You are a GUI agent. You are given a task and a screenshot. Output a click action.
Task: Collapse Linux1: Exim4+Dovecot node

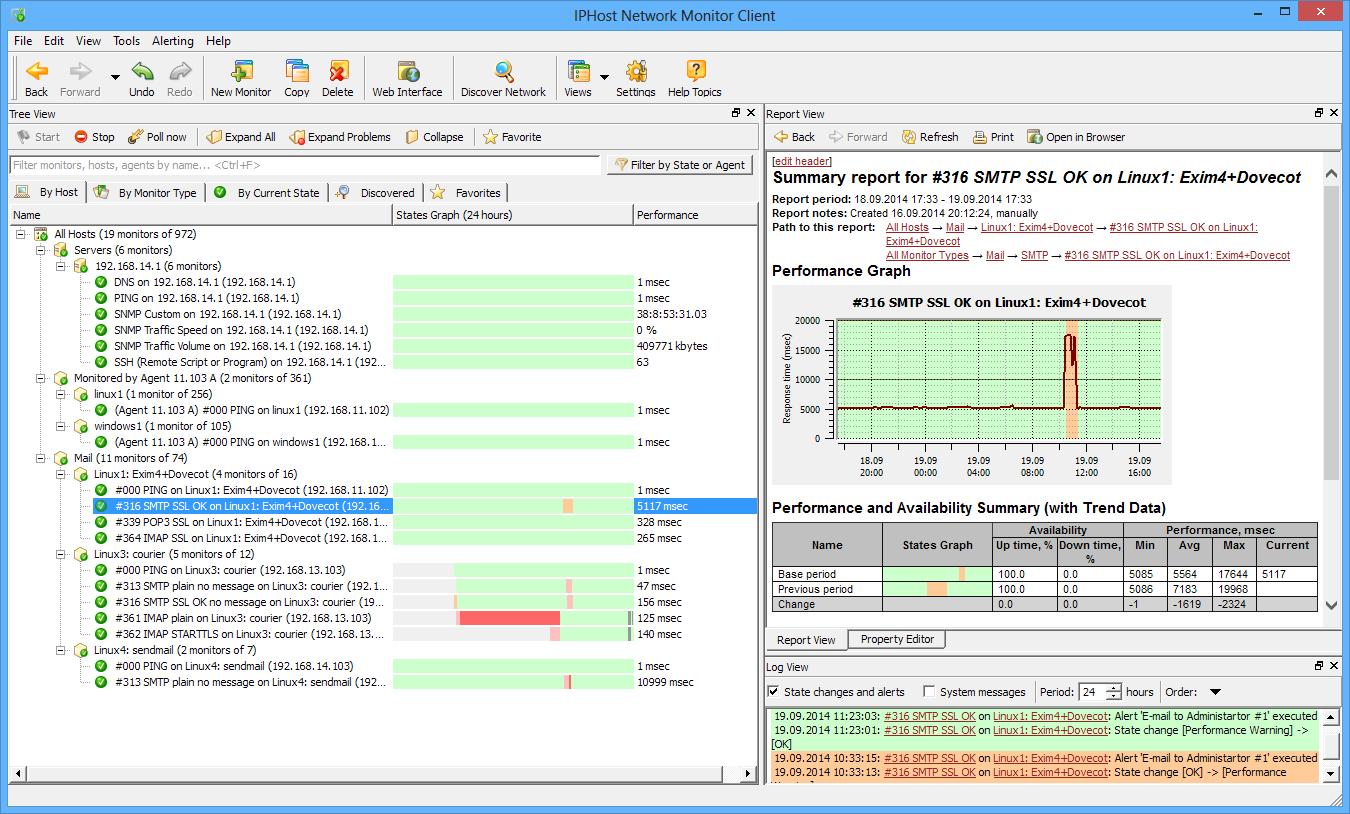point(61,474)
